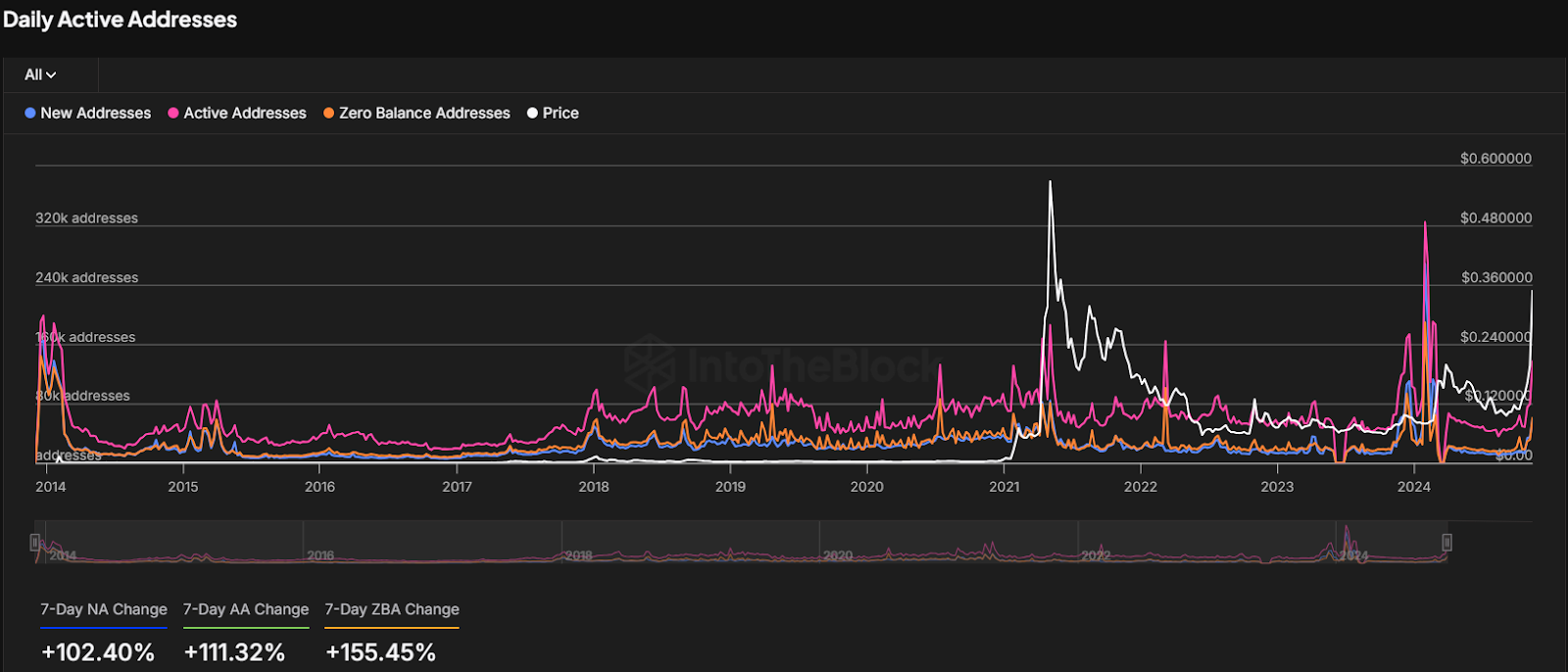Click the $0.480000 price axis label
This screenshot has width=1568, height=672.
tap(1495, 218)
